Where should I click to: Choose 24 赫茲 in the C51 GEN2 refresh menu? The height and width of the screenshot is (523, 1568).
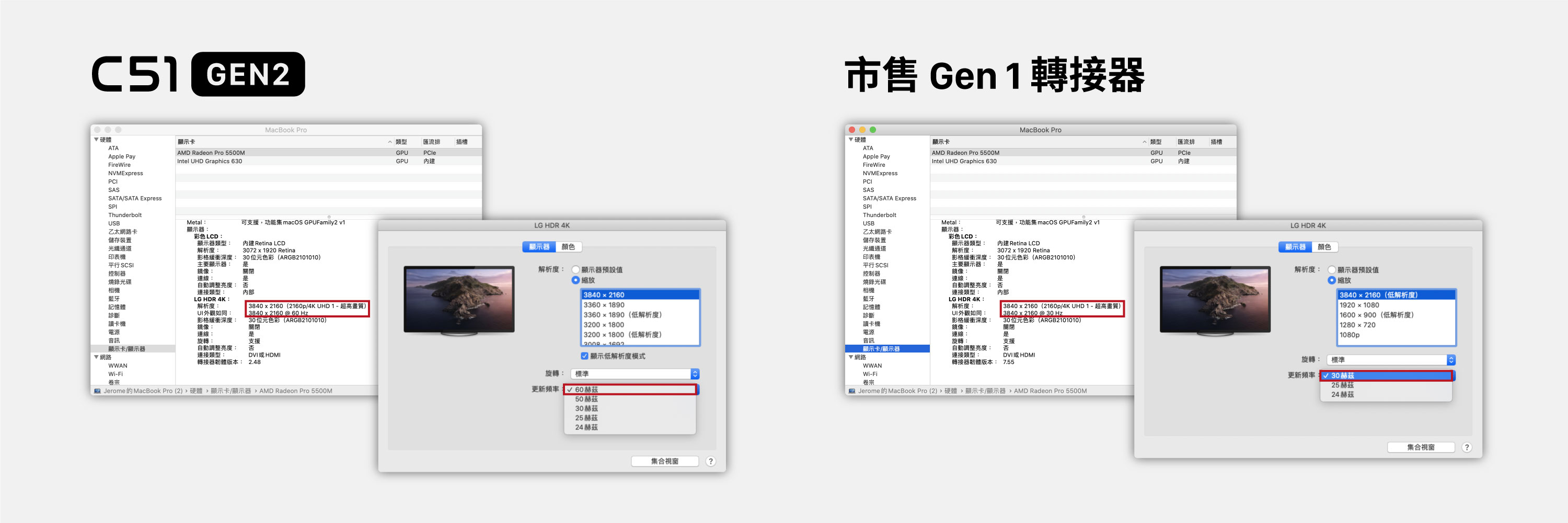coord(630,427)
